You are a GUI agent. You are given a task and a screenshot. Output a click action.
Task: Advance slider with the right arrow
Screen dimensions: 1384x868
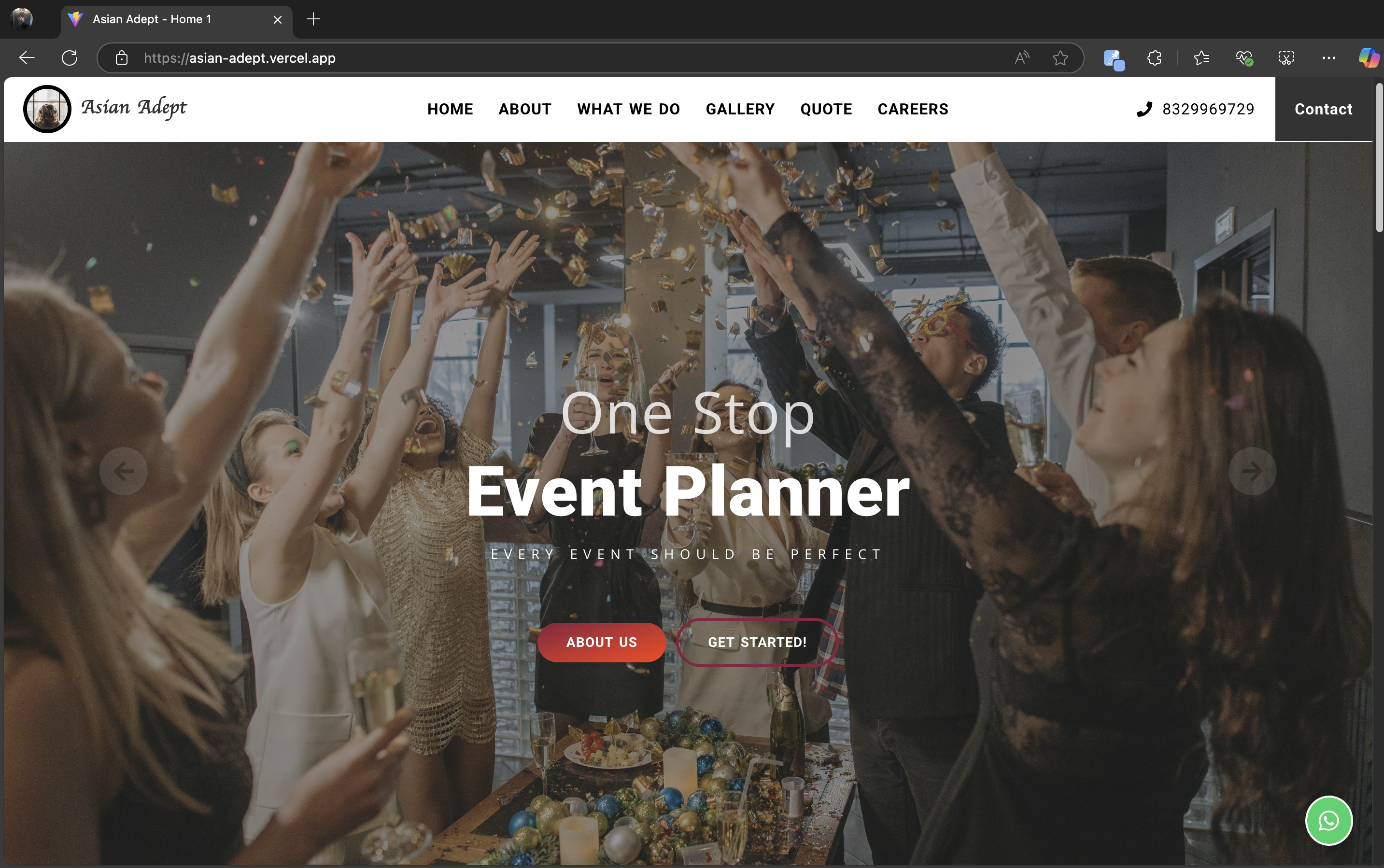pyautogui.click(x=1252, y=471)
